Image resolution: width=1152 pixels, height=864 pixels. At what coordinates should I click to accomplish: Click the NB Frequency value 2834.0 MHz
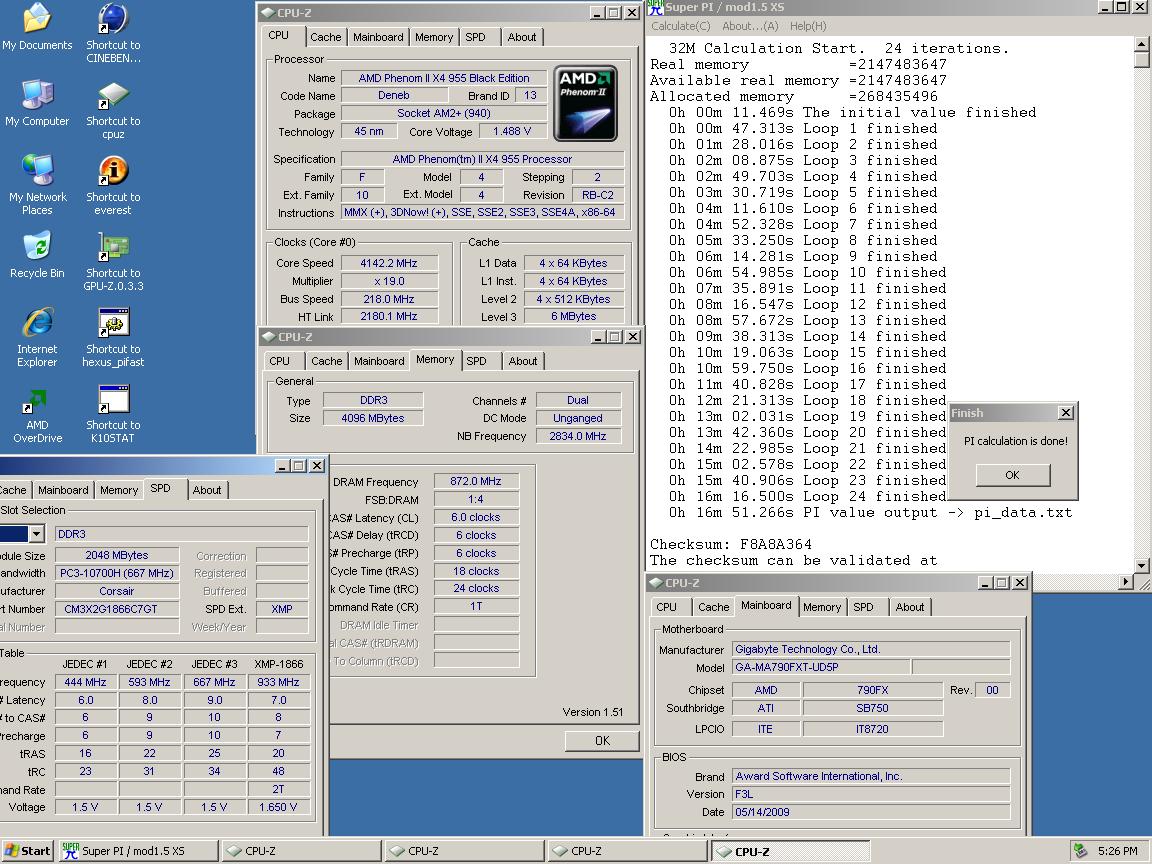(577, 436)
